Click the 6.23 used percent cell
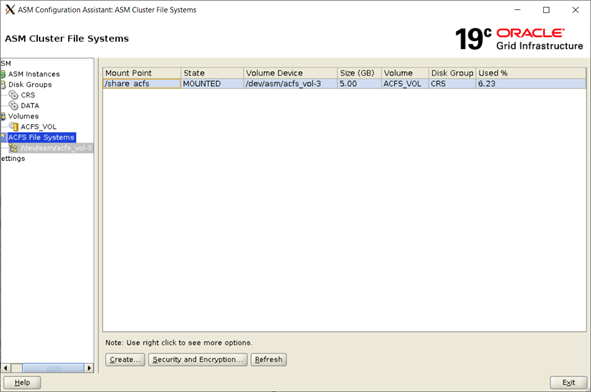Image resolution: width=591 pixels, height=392 pixels. pyautogui.click(x=531, y=84)
